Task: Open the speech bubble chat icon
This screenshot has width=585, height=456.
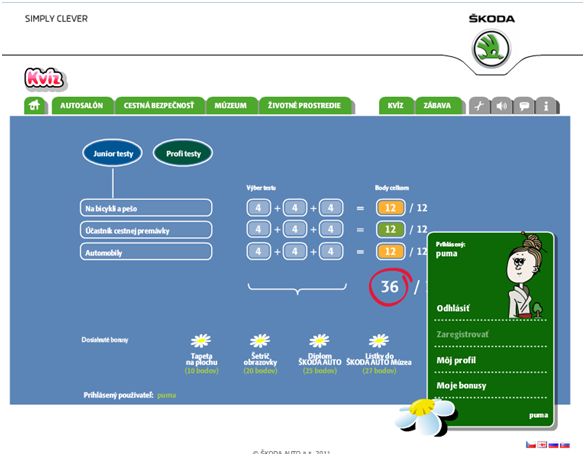Action: (524, 106)
